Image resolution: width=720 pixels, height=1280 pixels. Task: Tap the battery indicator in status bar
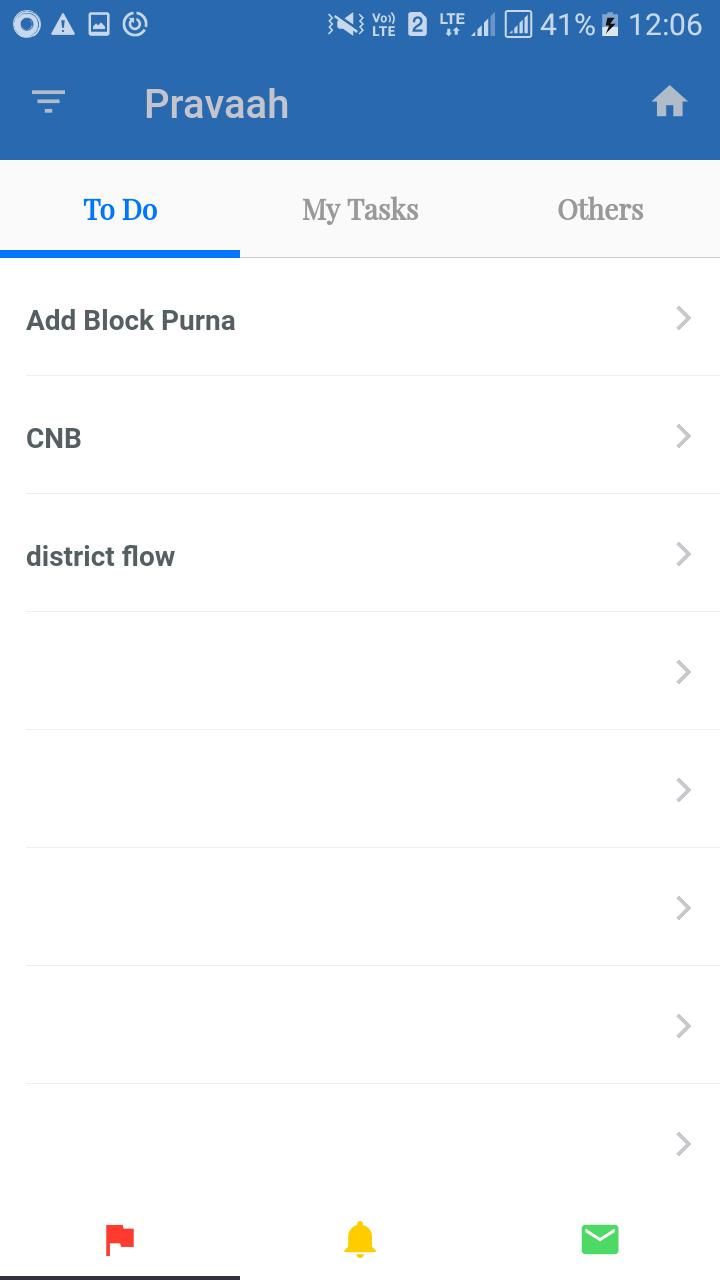tap(610, 24)
